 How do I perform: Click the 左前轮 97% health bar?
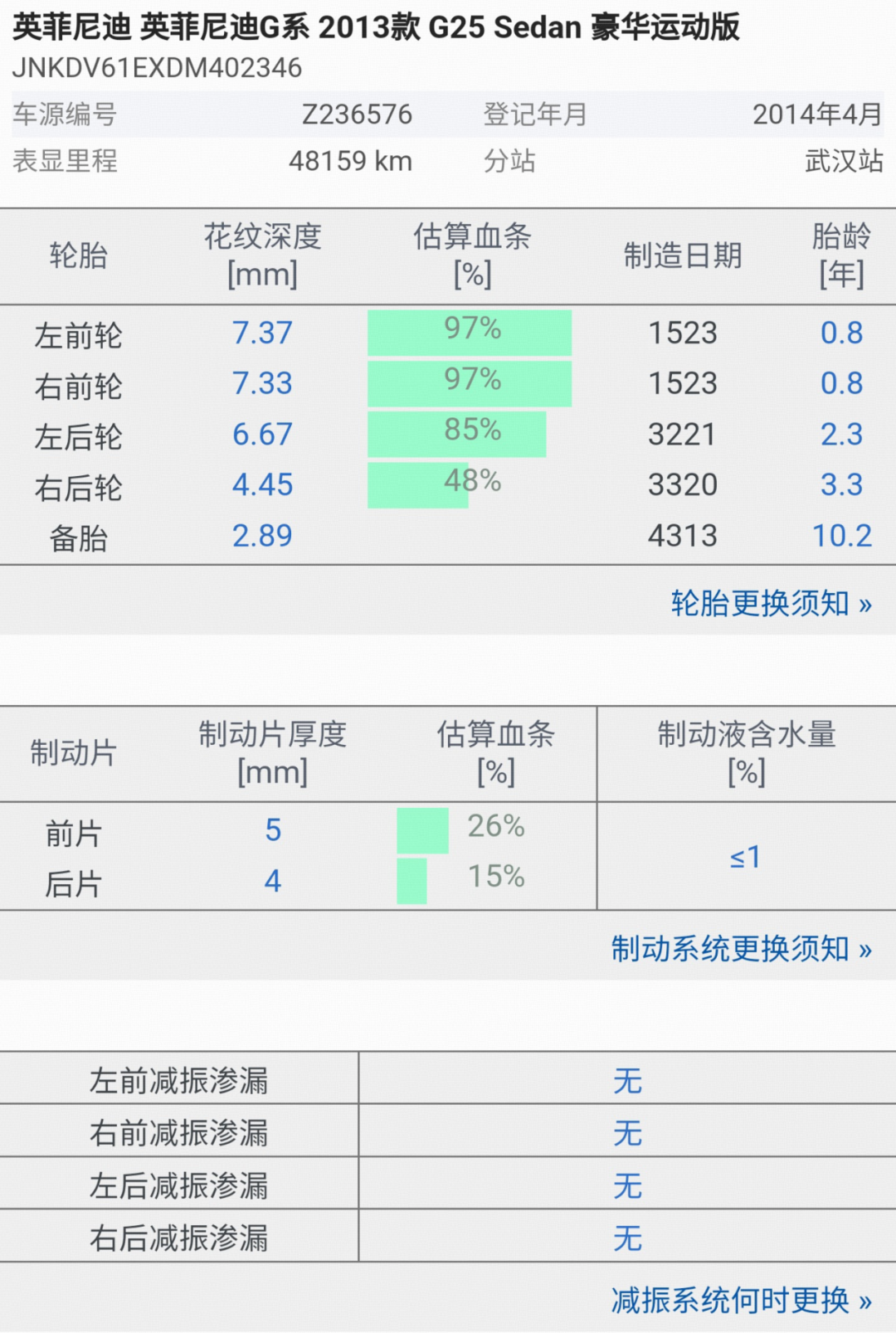470,333
